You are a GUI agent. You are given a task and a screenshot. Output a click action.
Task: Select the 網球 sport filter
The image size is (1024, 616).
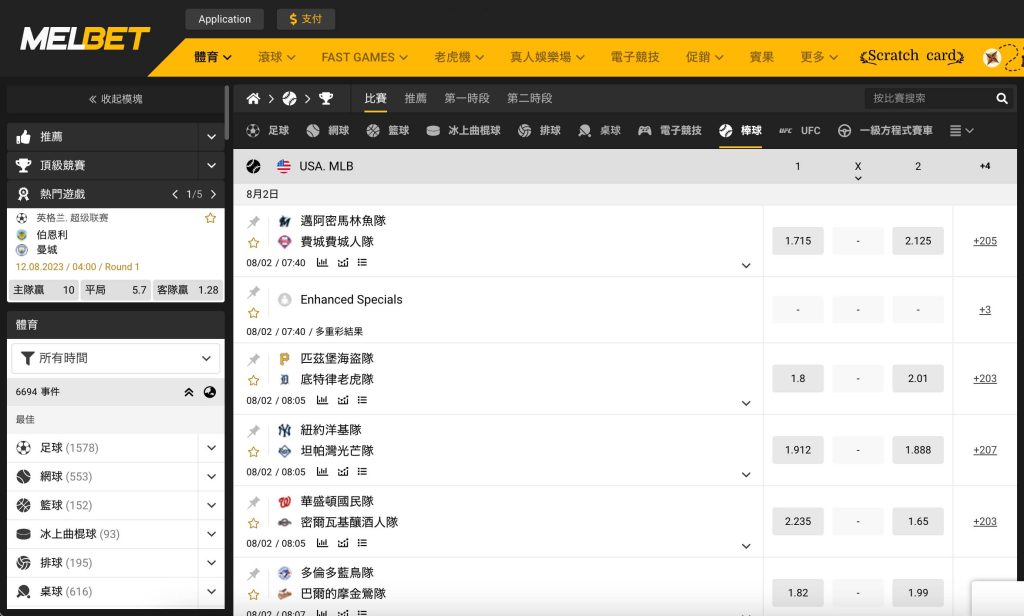tap(328, 131)
